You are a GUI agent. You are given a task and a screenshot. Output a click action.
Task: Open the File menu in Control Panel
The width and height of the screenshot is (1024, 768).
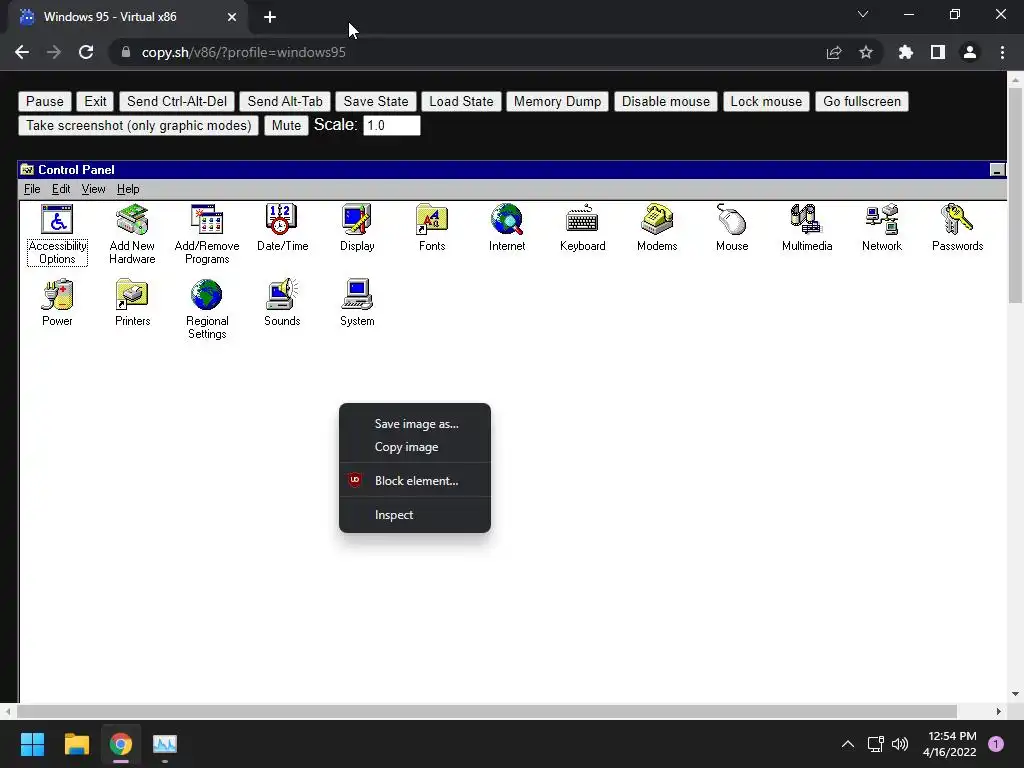(x=32, y=189)
